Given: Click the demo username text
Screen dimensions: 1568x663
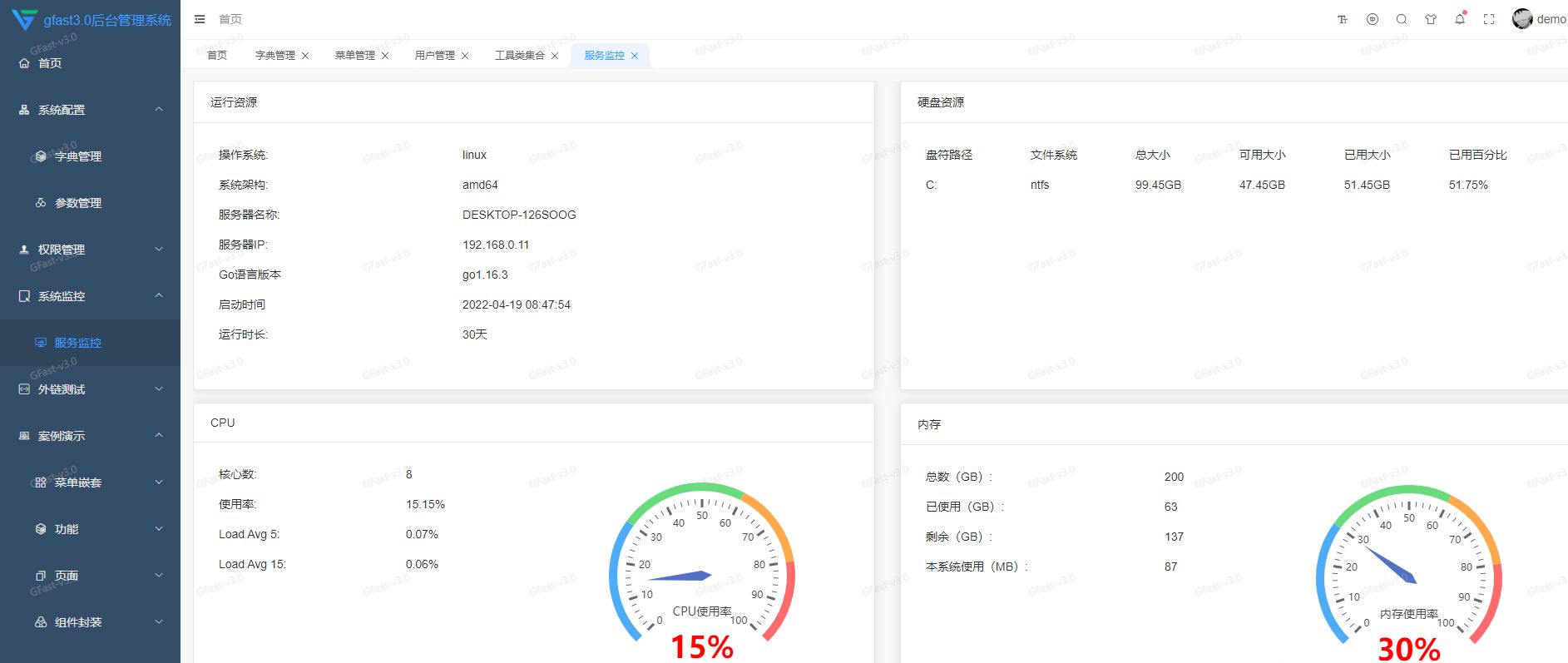Looking at the screenshot, I should (1551, 19).
